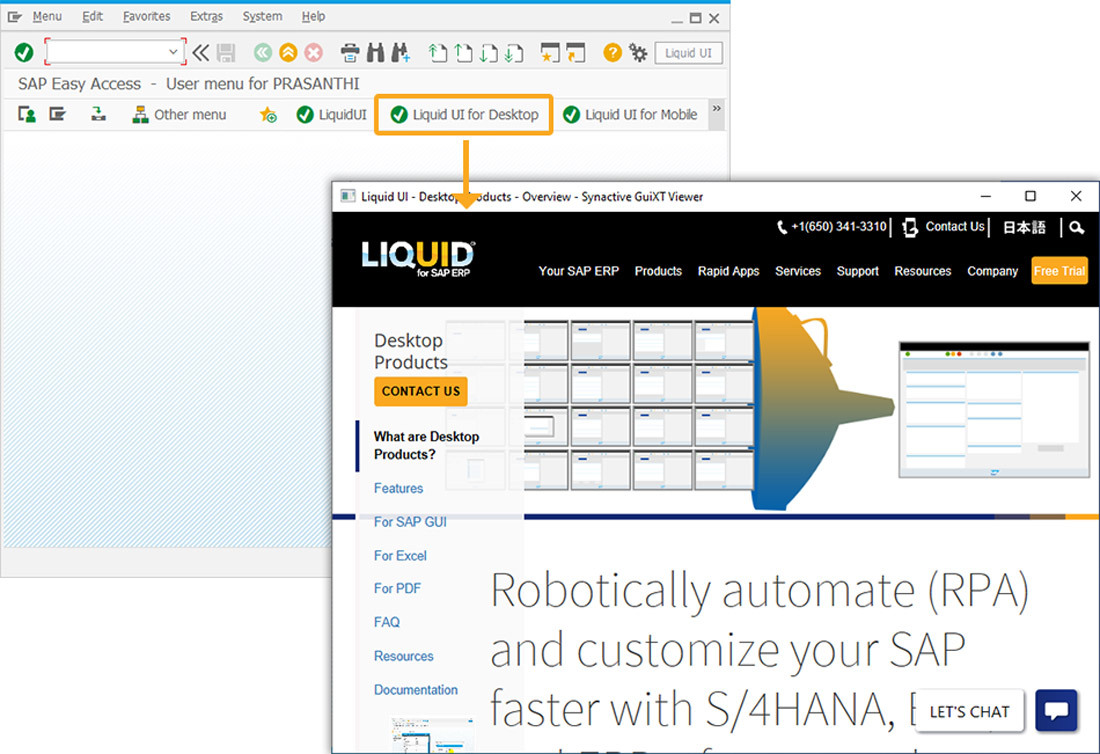This screenshot has height=754, width=1100.
Task: Open Resources link in left sidebar
Action: [x=403, y=656]
